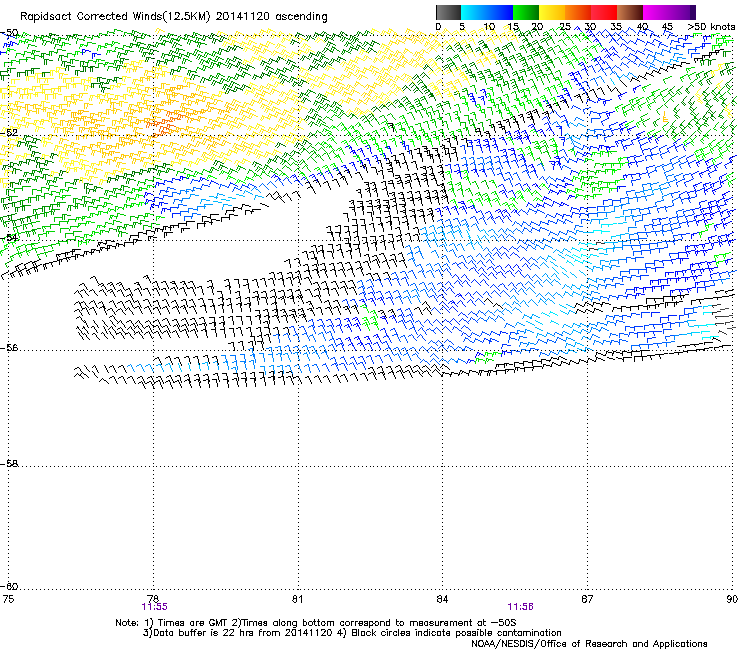The height and width of the screenshot is (650, 740).
Task: Click the date '20141120 ascending' in title
Action: pos(272,16)
